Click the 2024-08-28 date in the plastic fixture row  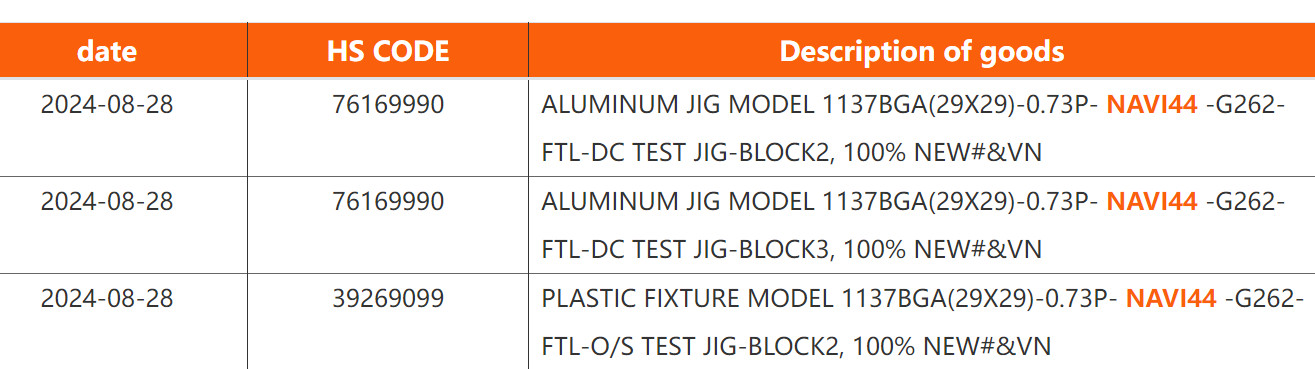(107, 299)
